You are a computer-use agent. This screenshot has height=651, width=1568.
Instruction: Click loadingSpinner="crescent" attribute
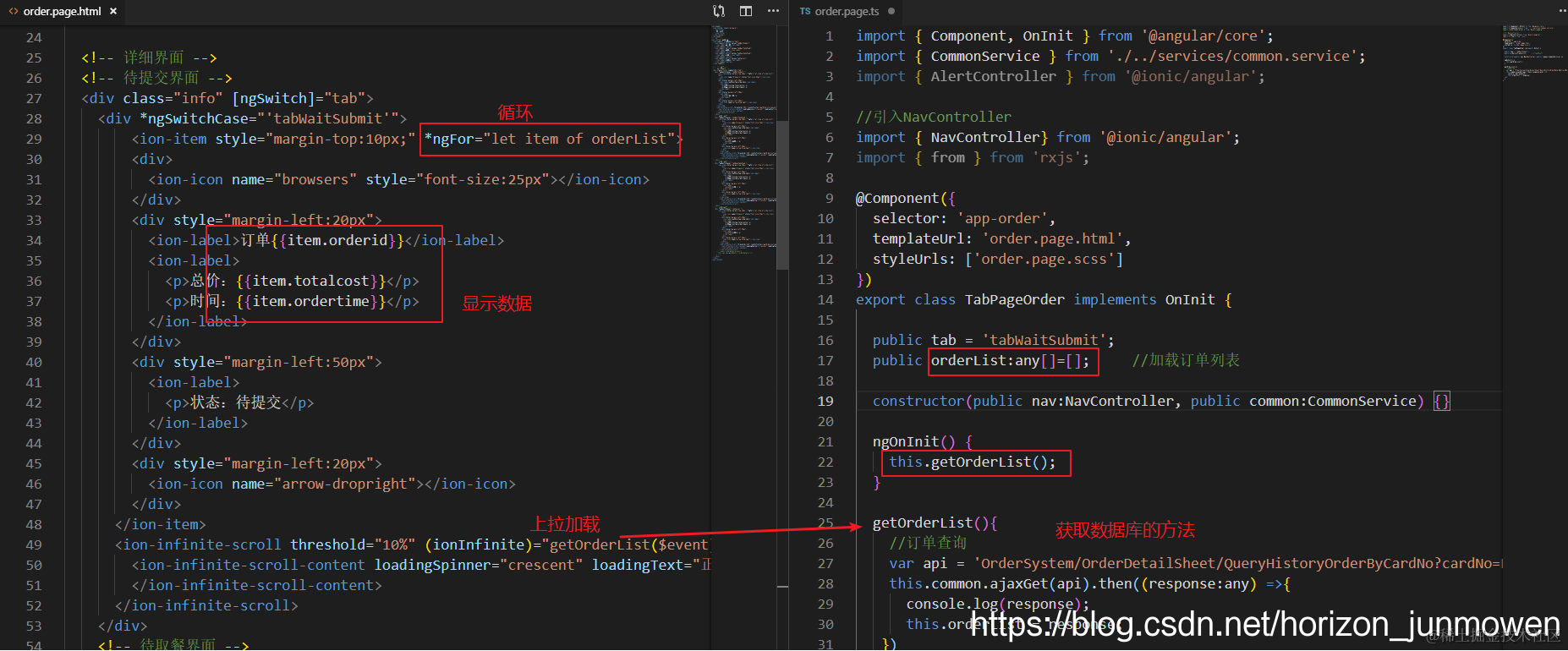(479, 565)
